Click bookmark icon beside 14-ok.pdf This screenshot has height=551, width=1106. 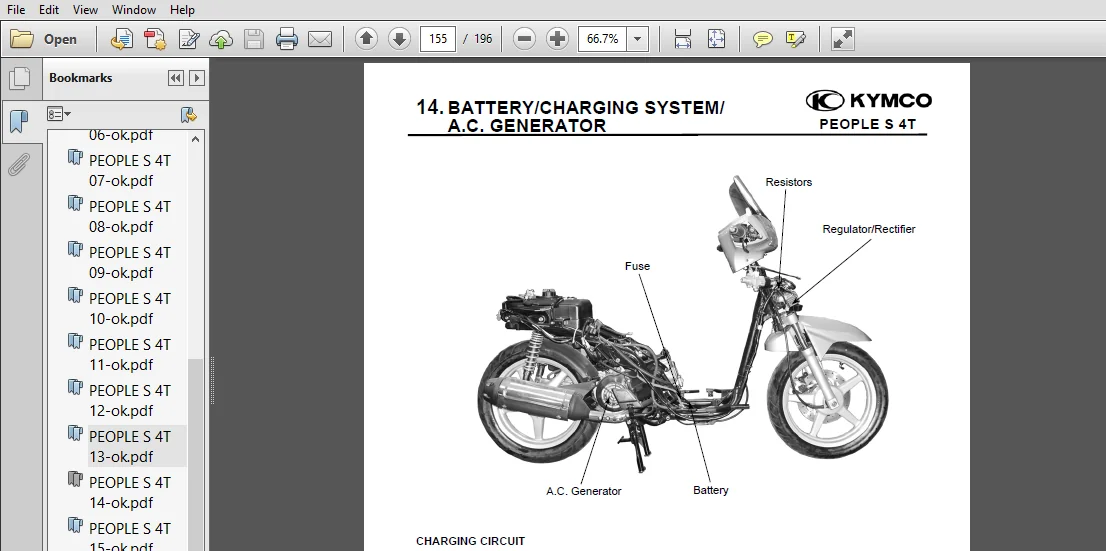pyautogui.click(x=75, y=480)
